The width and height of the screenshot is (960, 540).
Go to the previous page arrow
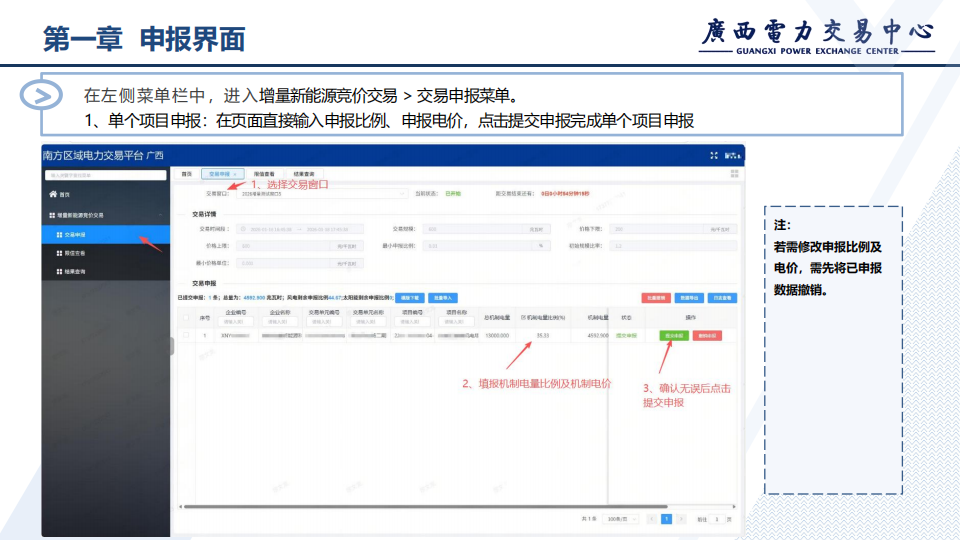click(651, 519)
